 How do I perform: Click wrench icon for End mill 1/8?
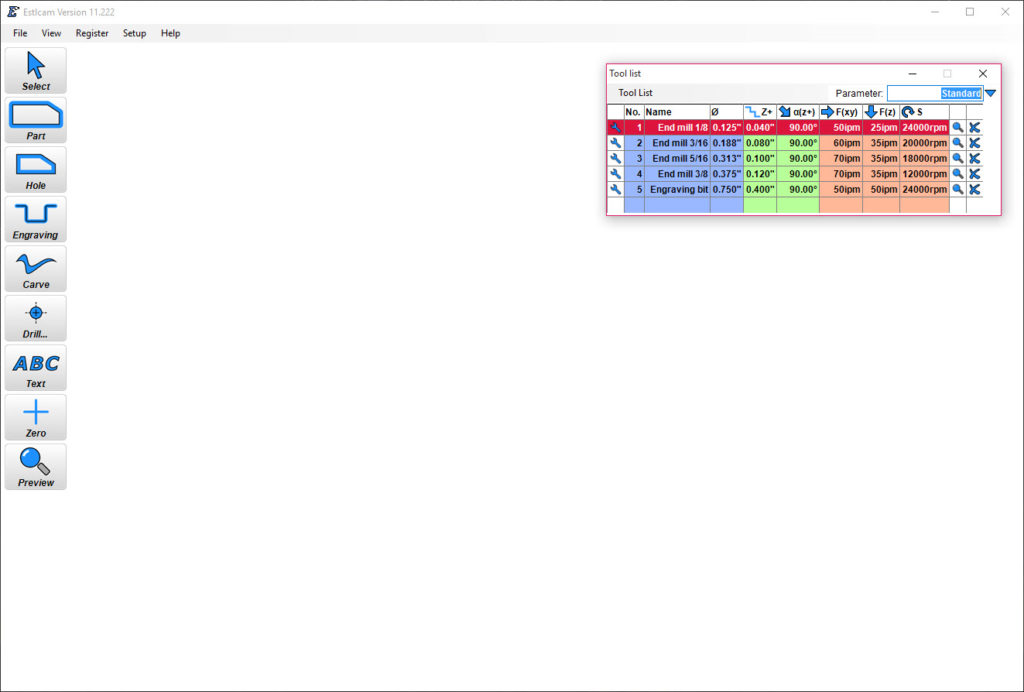point(615,127)
